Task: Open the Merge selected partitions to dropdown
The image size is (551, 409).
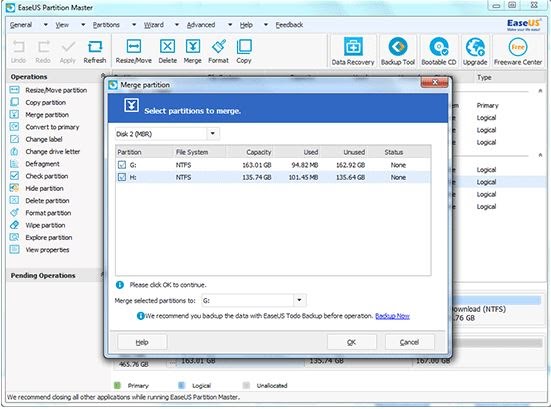Action: (x=299, y=300)
